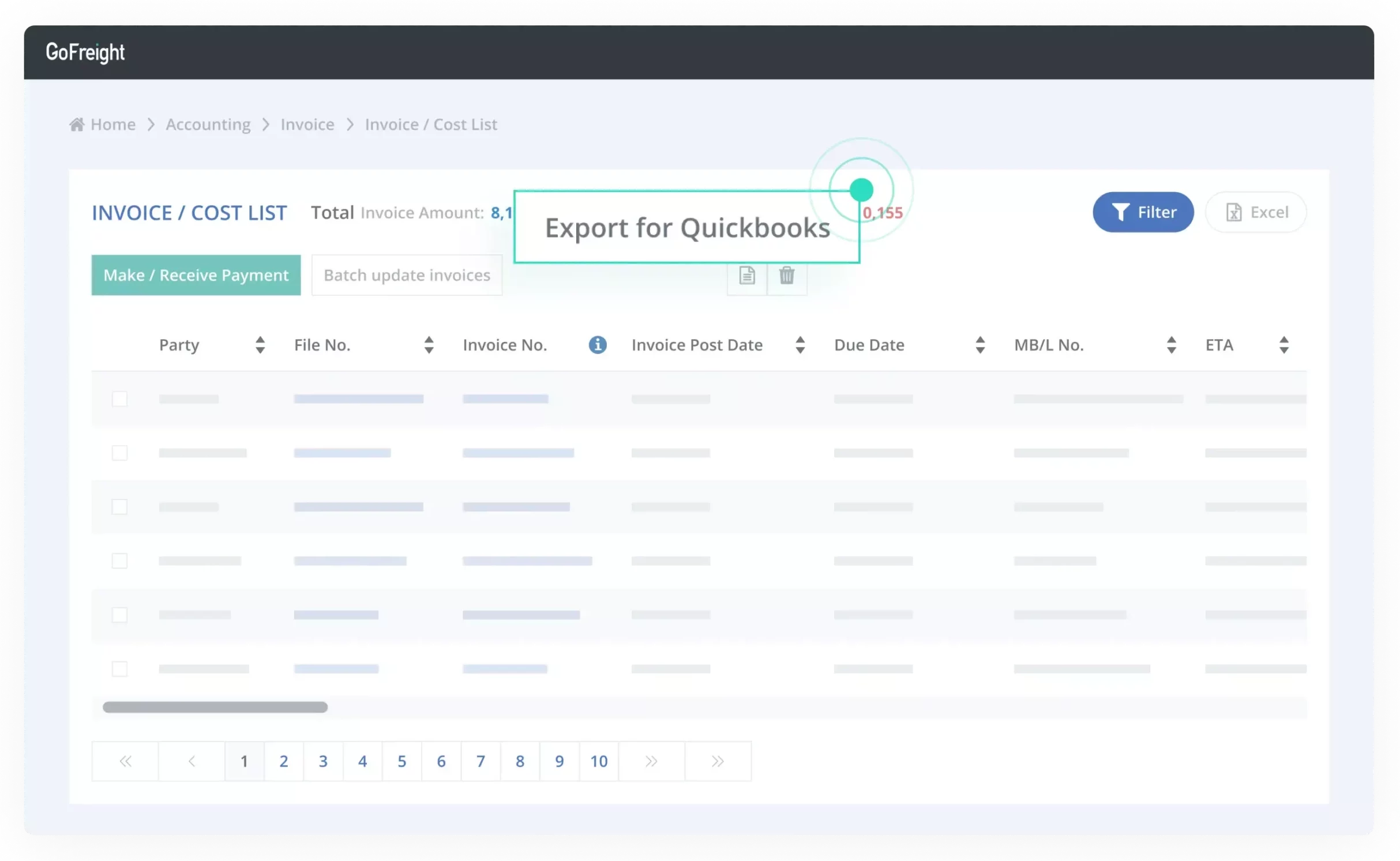Check the first row checkbox
1400x861 pixels.
(x=119, y=399)
